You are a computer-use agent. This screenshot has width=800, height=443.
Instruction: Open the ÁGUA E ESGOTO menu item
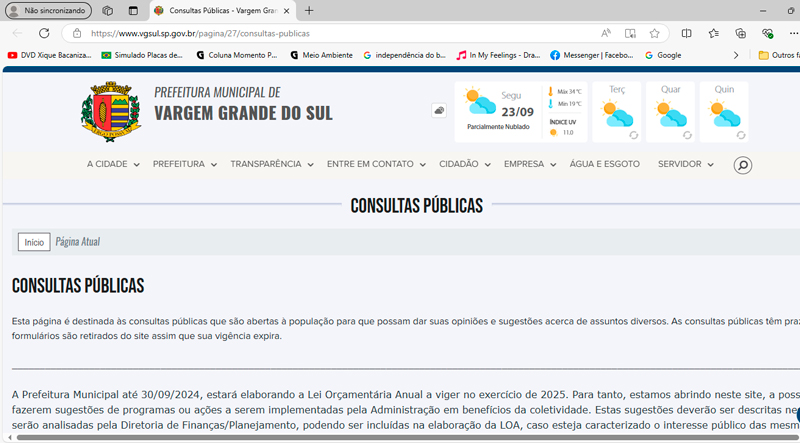[x=604, y=164]
